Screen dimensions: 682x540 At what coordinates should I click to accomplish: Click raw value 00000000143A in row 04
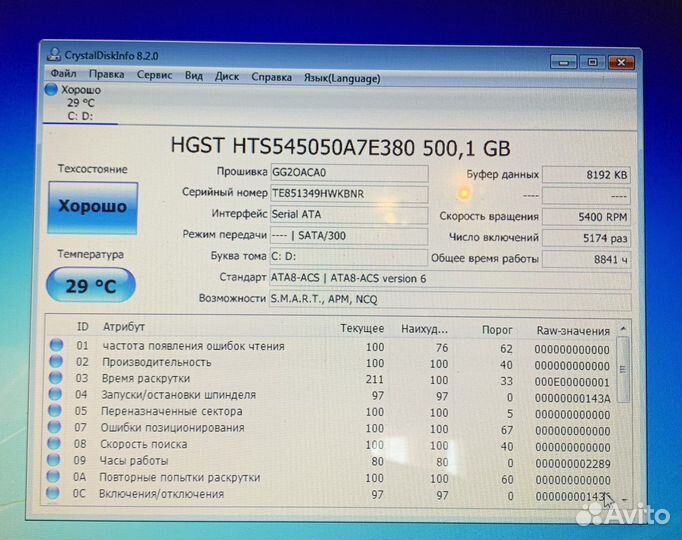[573, 399]
